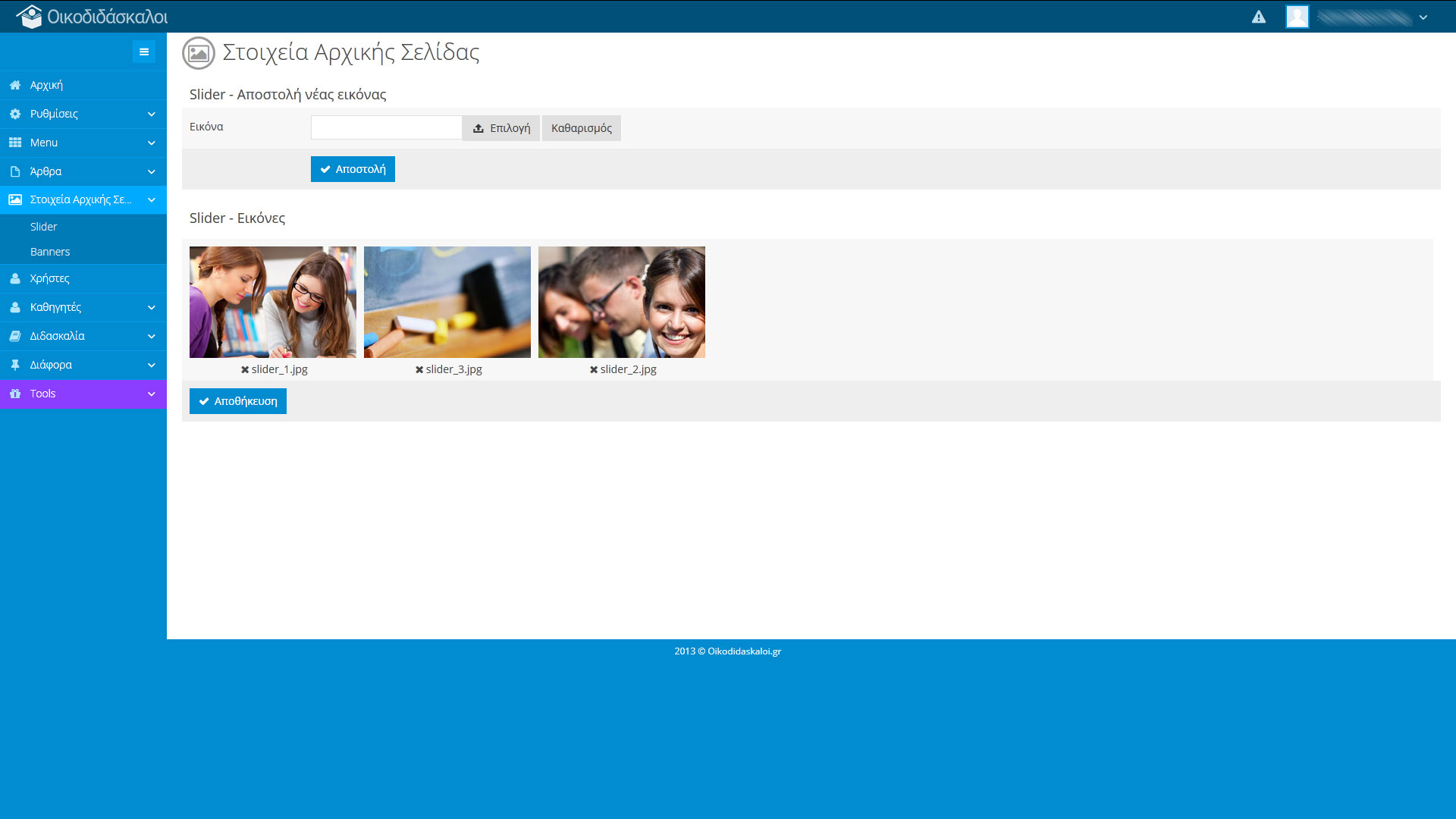The width and height of the screenshot is (1456, 819).
Task: Toggle sidebar with the hamburger button
Action: 144,52
